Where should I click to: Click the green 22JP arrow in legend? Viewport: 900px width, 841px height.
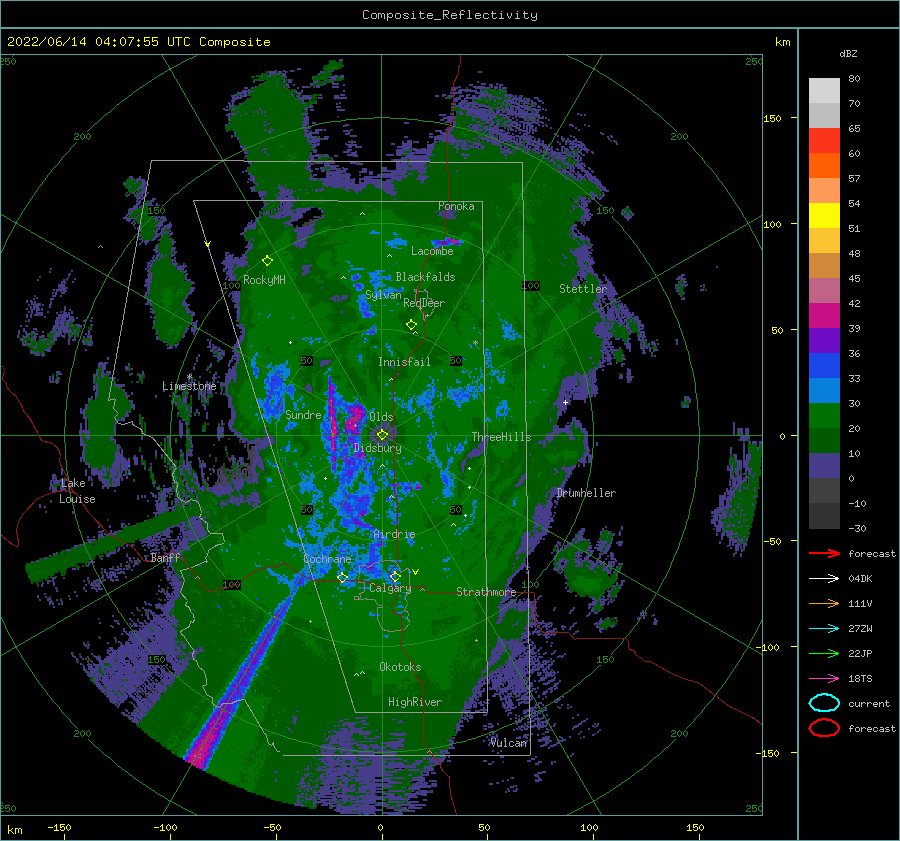(x=824, y=653)
